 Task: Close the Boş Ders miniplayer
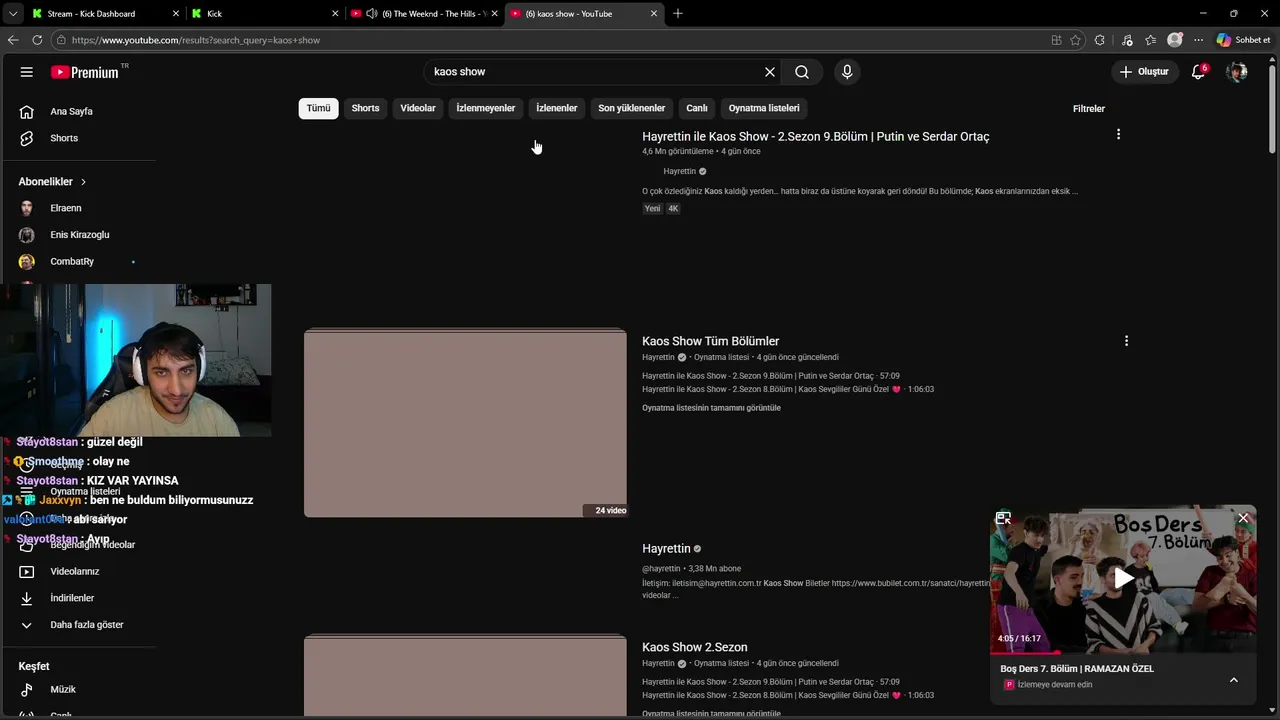coord(1243,518)
